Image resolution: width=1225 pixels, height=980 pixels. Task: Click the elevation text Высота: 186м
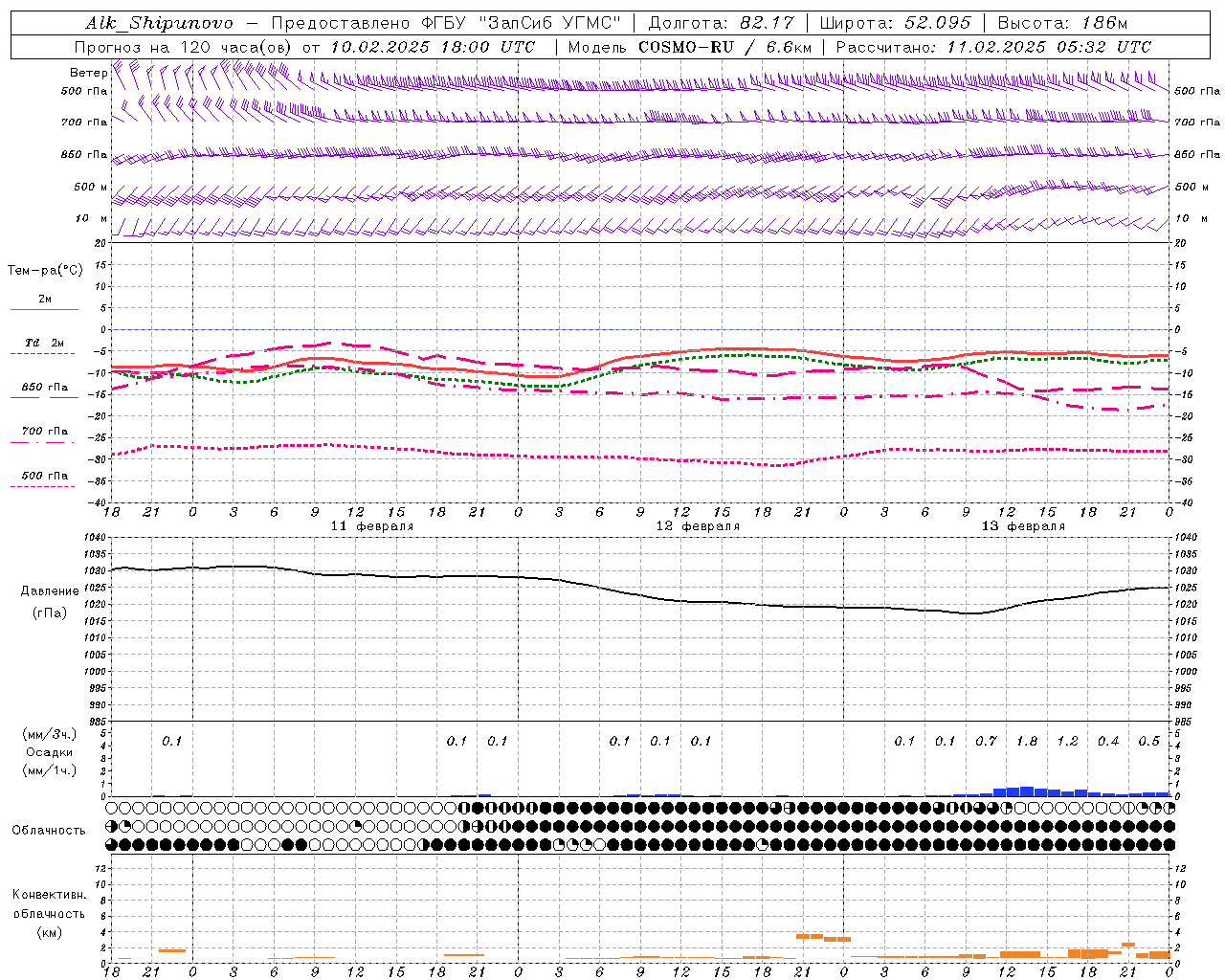(x=1062, y=23)
